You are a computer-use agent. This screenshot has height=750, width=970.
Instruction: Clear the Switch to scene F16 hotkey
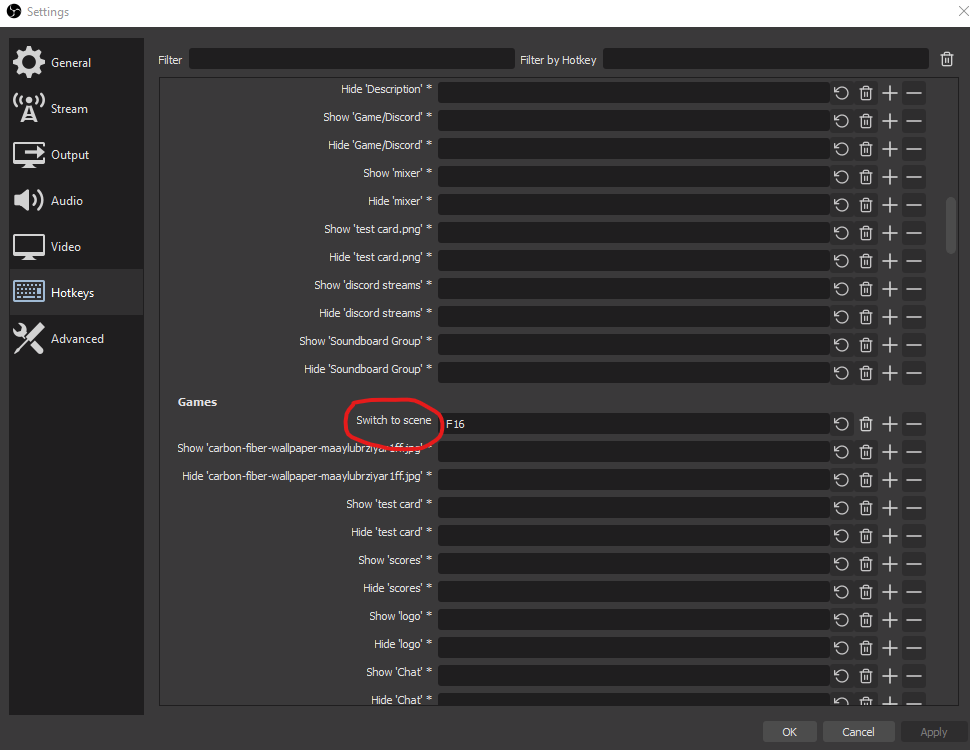coord(865,424)
